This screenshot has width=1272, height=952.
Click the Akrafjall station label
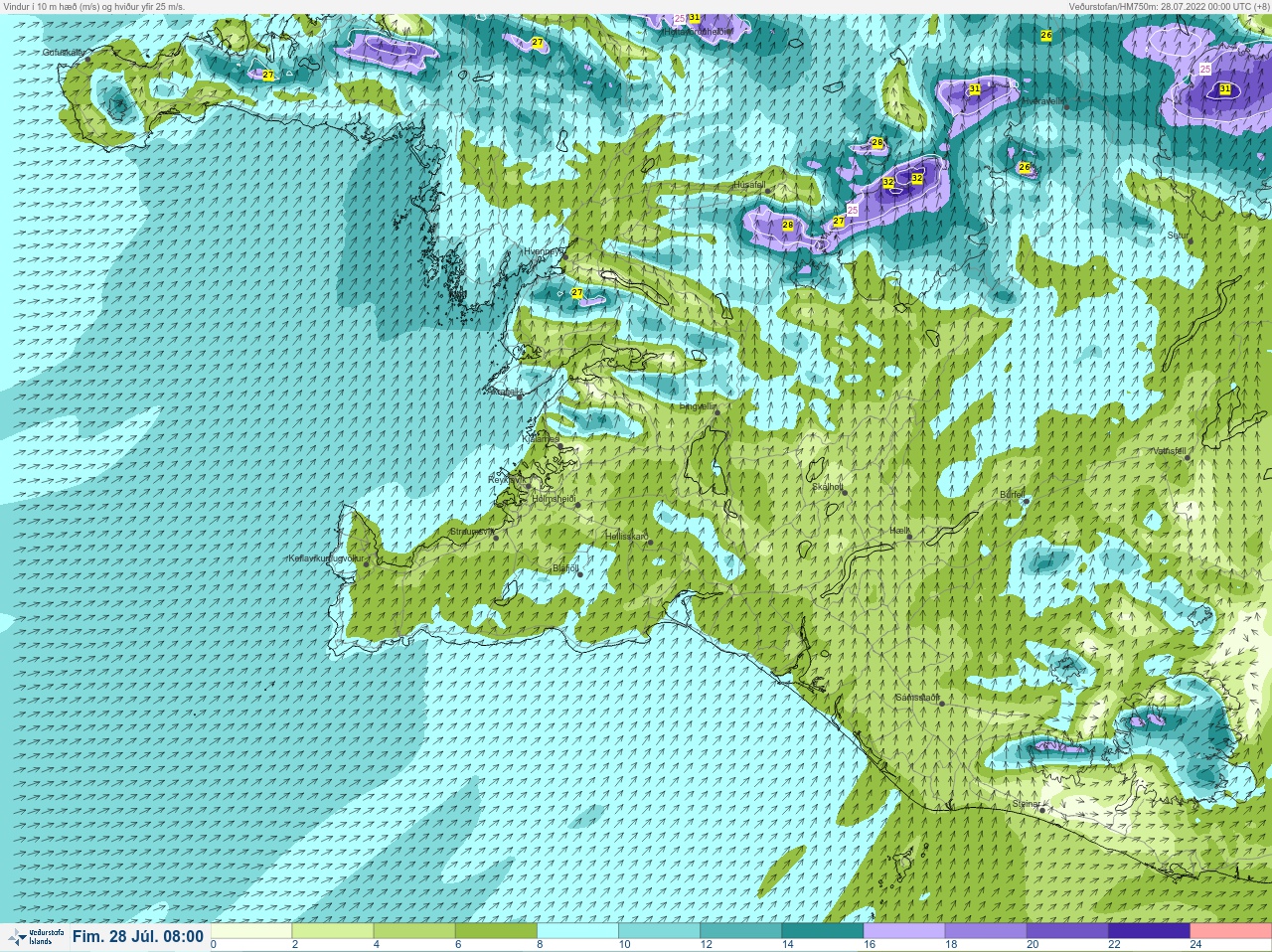point(505,393)
